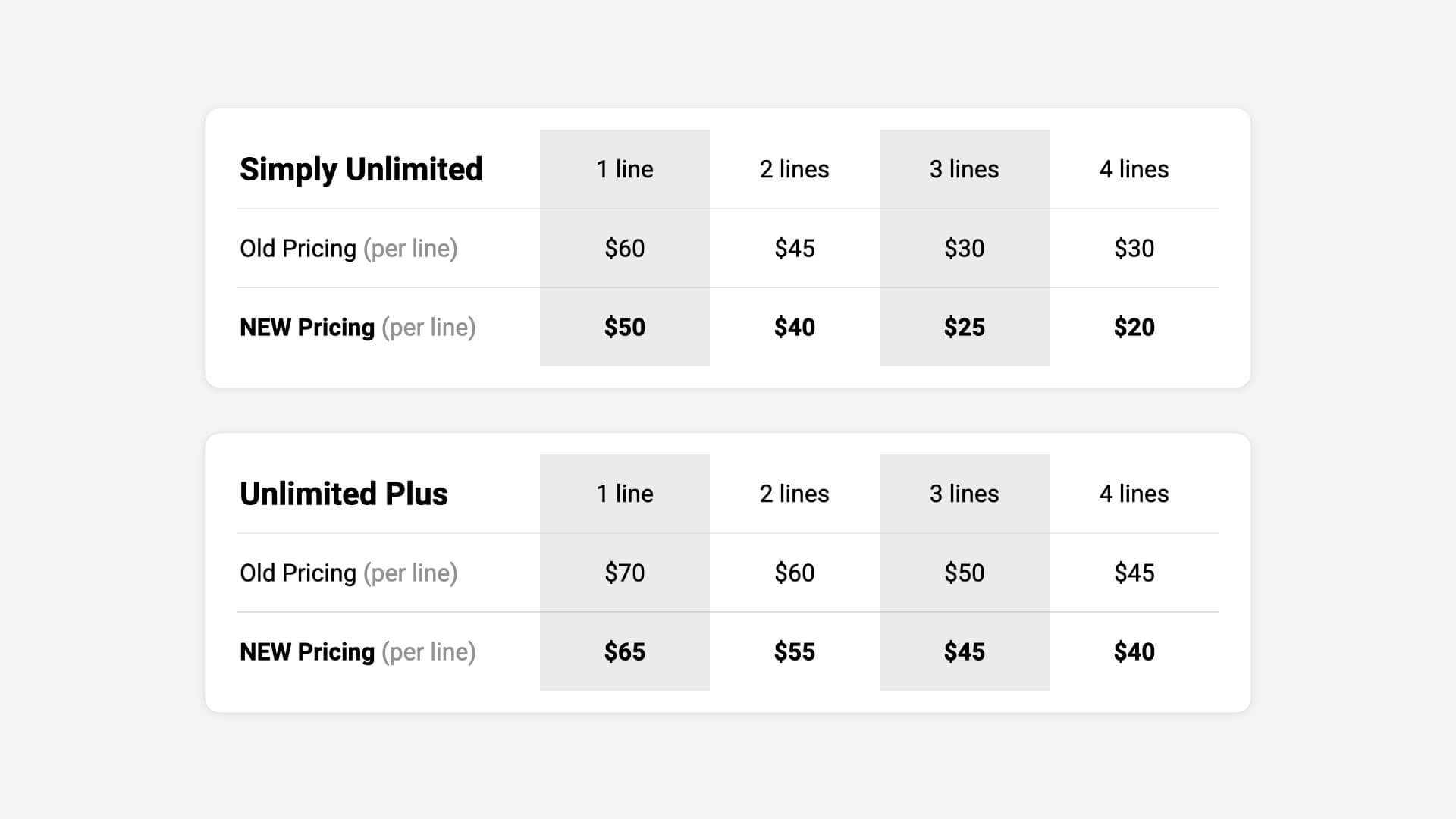The image size is (1456, 819).
Task: Click the $55 new price for 2 lines
Action: point(794,652)
